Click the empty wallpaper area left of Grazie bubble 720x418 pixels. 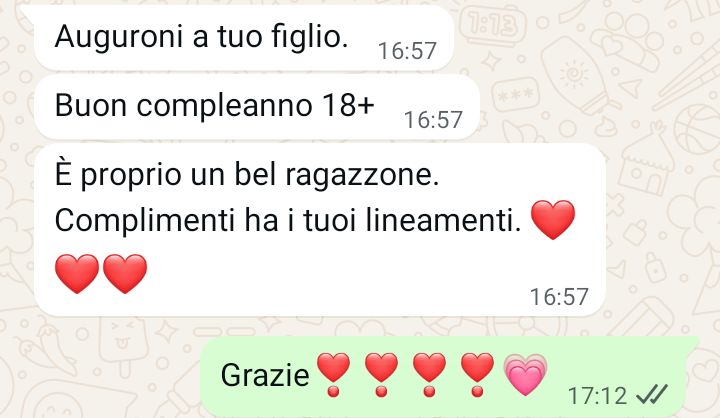point(99,374)
